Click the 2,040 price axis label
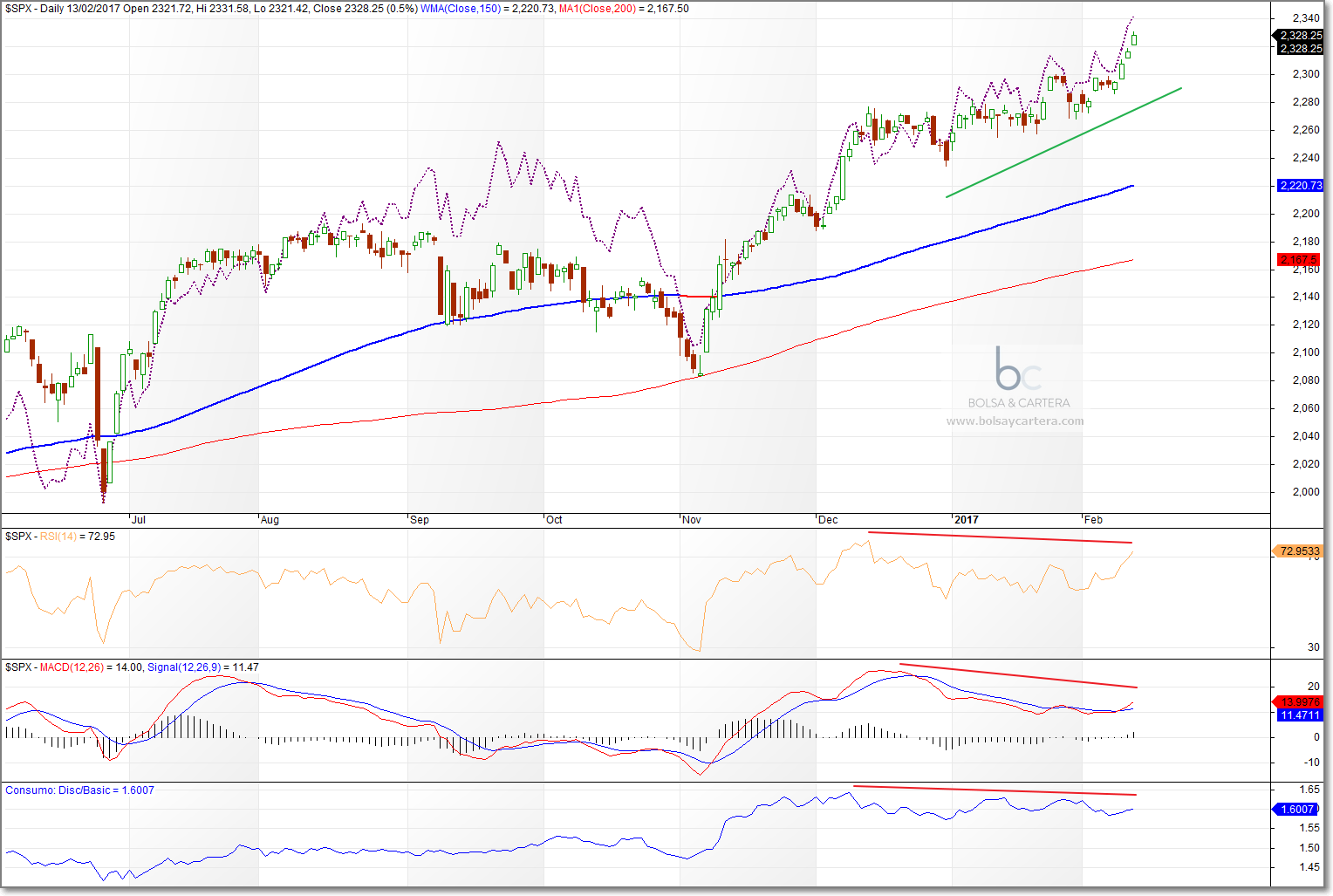 [x=1306, y=436]
